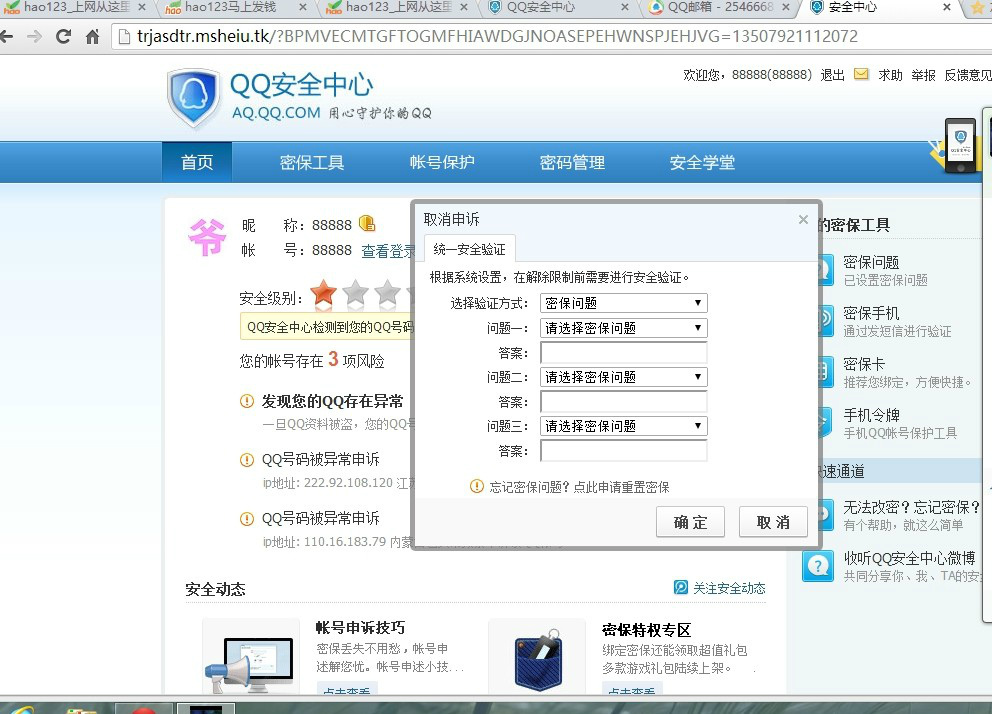Click the phone image in banner corner
This screenshot has height=714, width=992.
960,145
